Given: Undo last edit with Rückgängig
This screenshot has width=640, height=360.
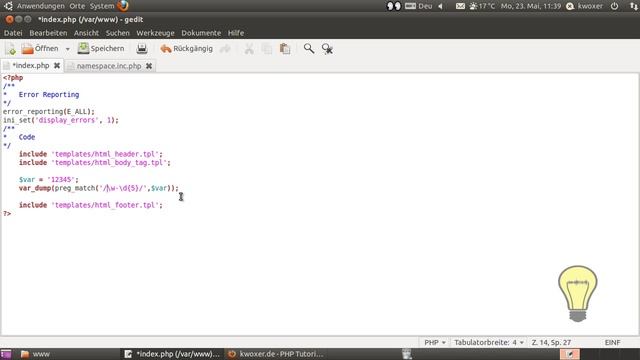Looking at the screenshot, I should point(187,49).
